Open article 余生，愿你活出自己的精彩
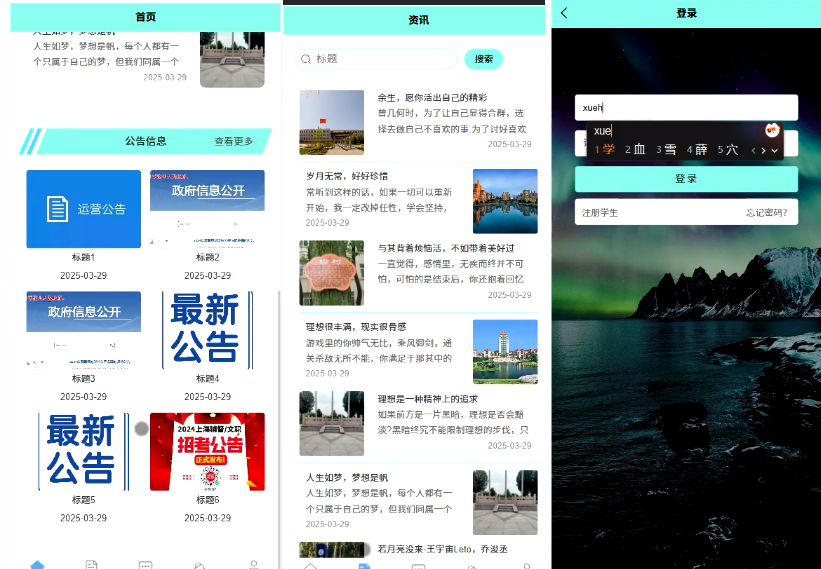 click(x=432, y=97)
